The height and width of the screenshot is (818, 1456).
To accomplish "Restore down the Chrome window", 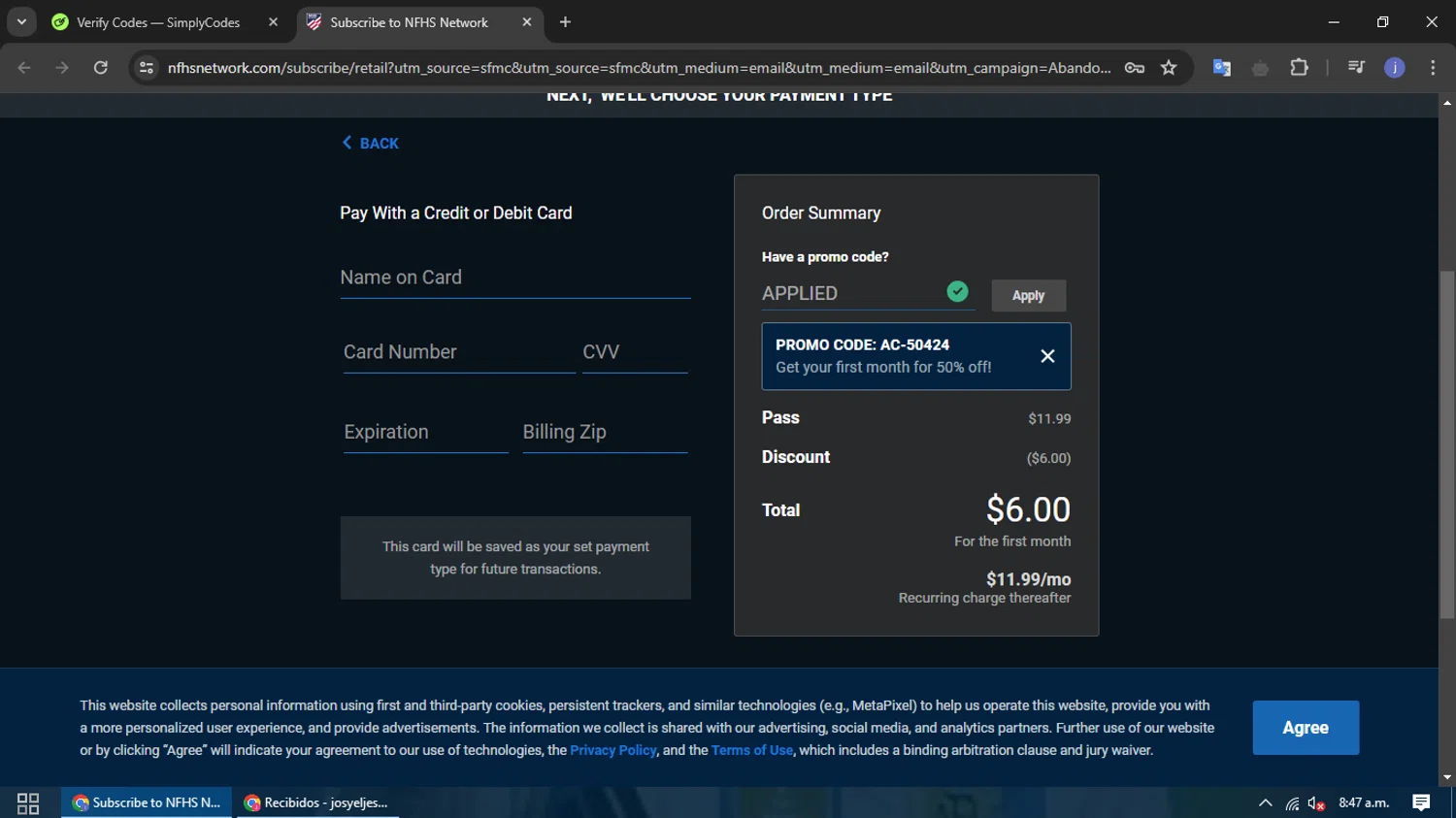I will pyautogui.click(x=1382, y=21).
